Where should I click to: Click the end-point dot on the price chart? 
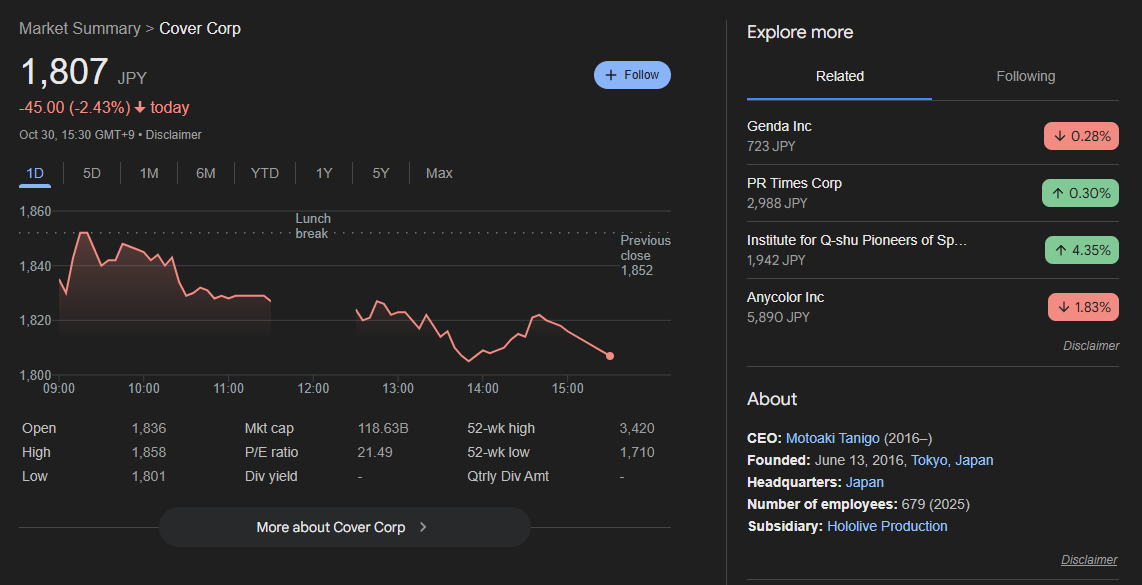tap(610, 356)
